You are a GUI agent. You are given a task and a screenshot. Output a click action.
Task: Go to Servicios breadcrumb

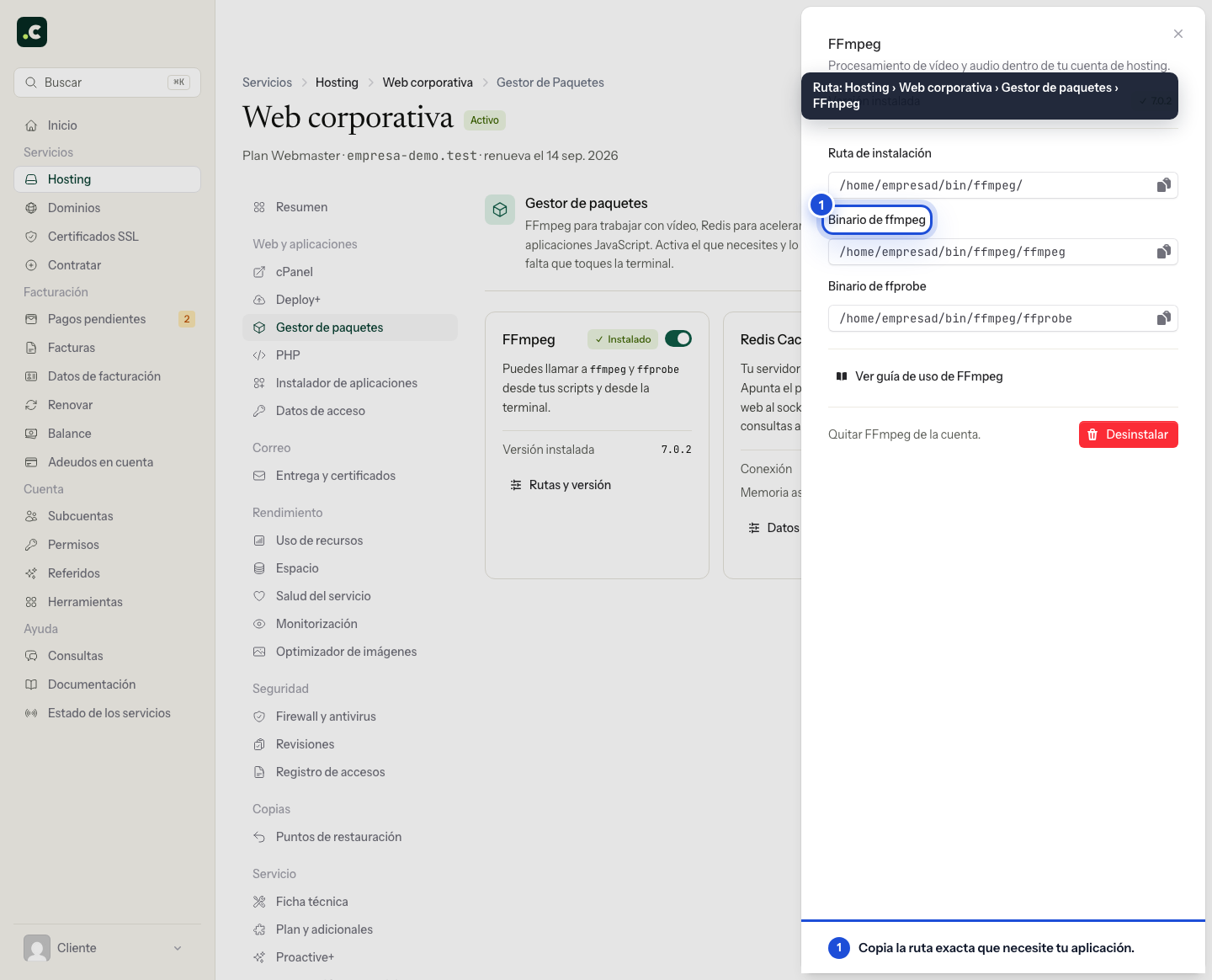click(267, 83)
